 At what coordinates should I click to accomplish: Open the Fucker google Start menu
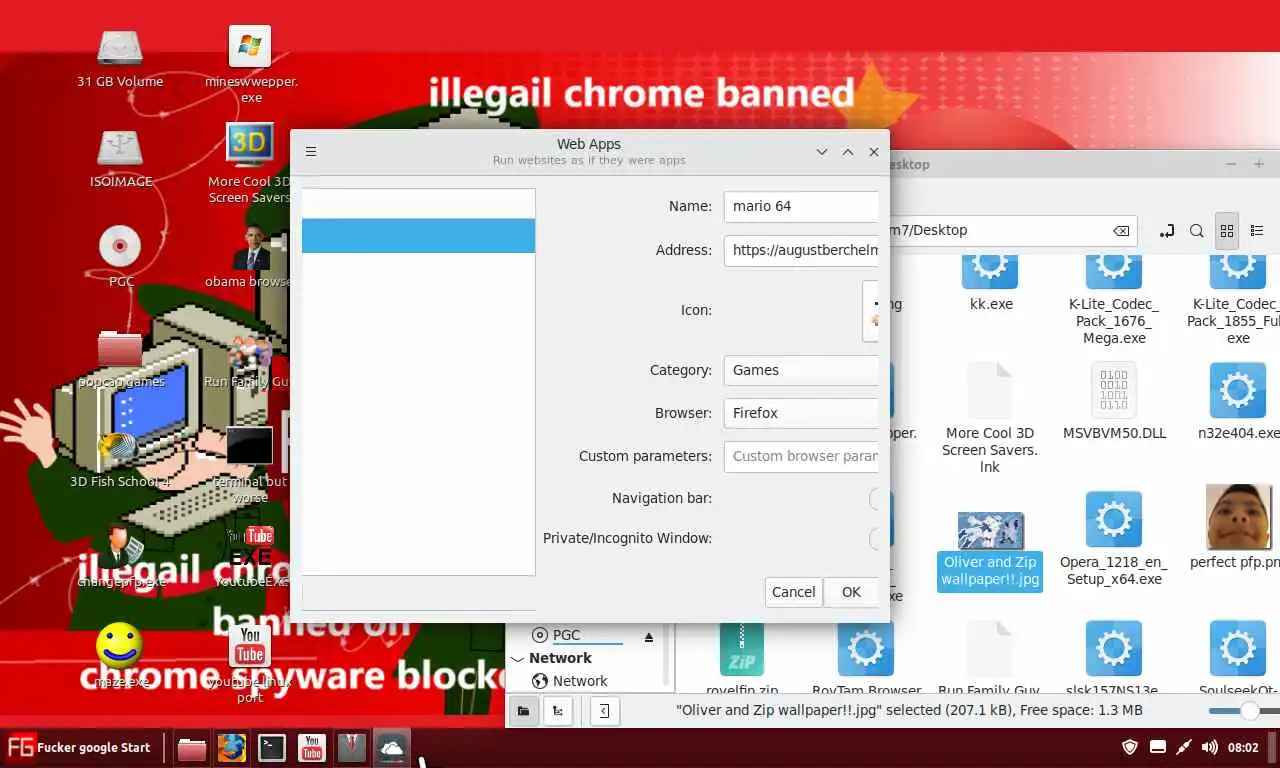click(x=80, y=747)
